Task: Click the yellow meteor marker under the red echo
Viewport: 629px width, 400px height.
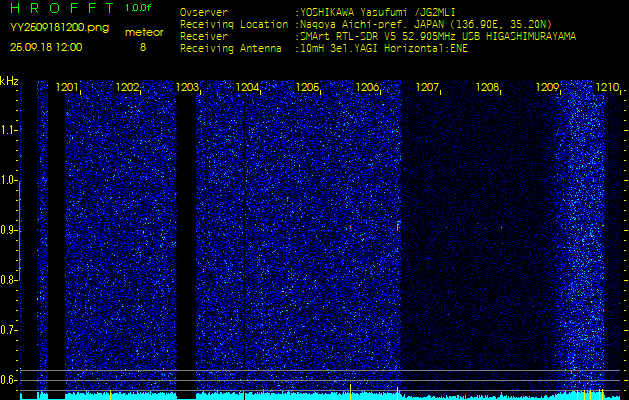Action: pos(351,392)
